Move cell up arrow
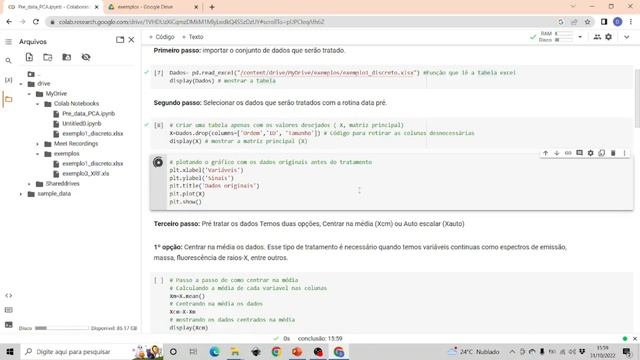640x360 pixels. click(545, 153)
